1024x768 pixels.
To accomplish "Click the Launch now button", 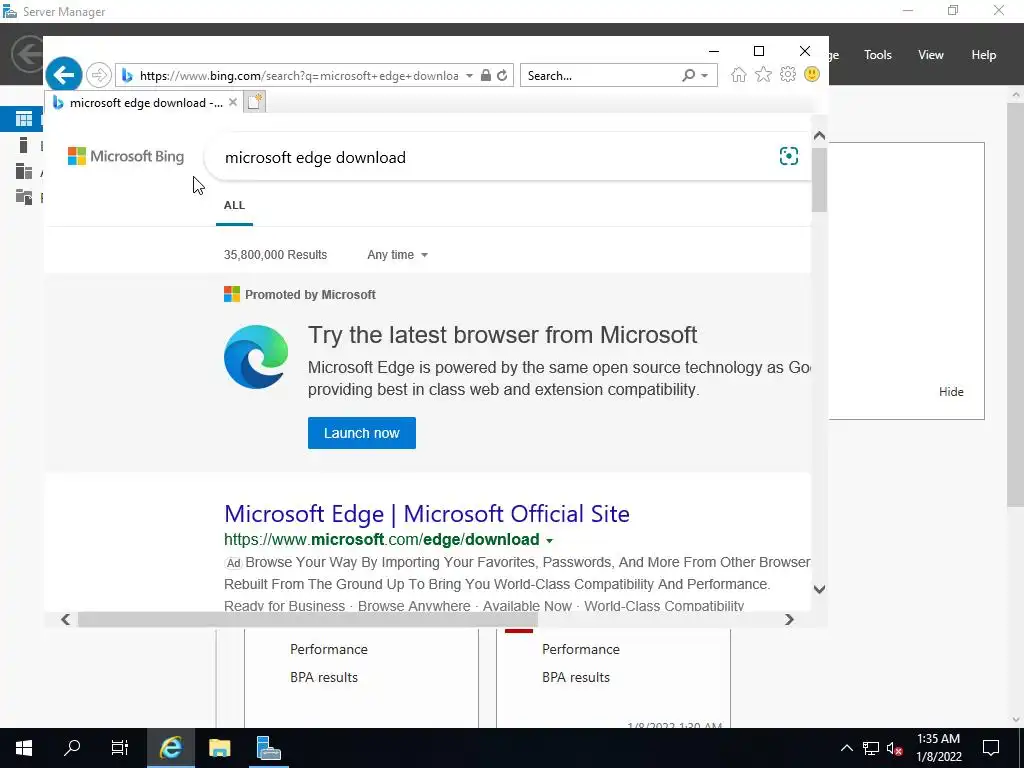I will [362, 433].
